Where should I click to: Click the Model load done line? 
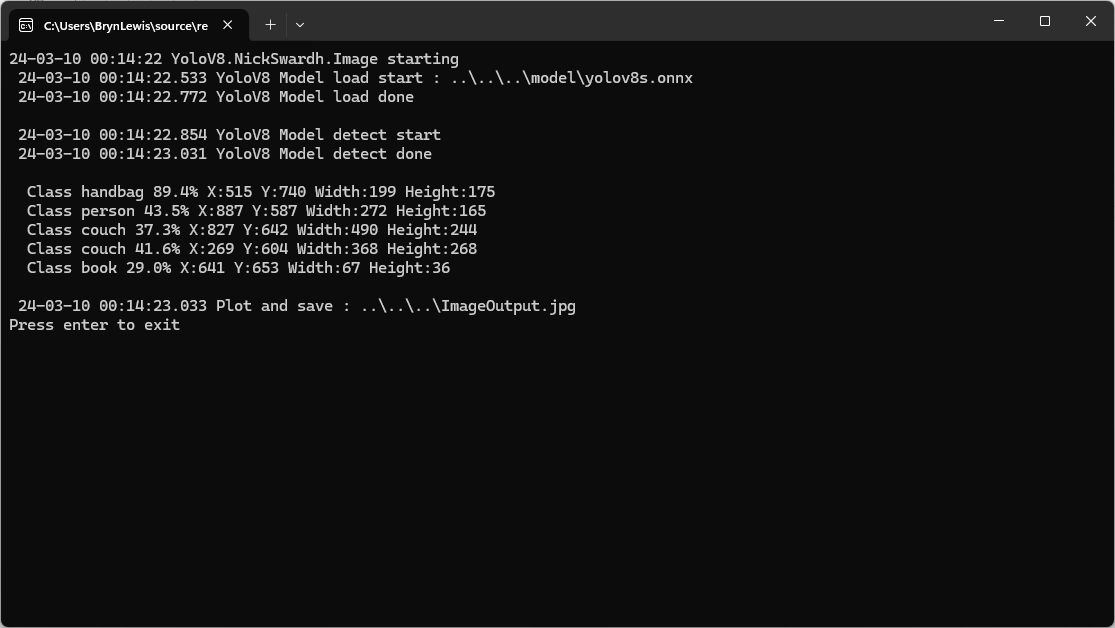[x=215, y=97]
